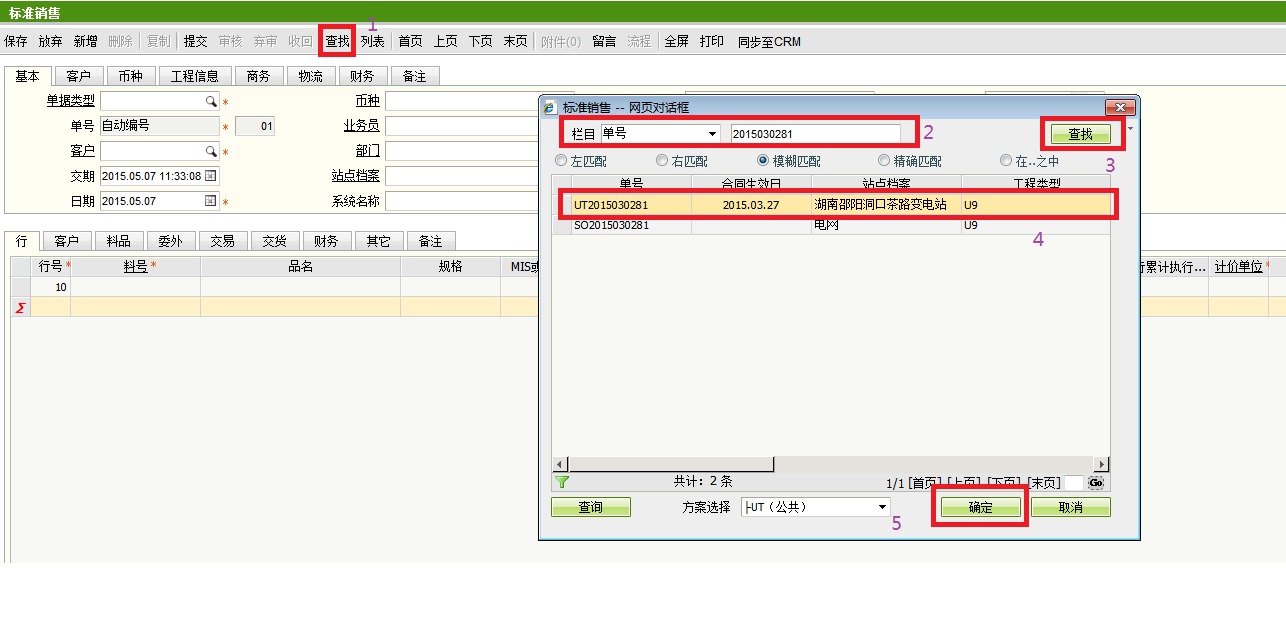Click the right arrow on horizontal scrollbar

point(1101,464)
